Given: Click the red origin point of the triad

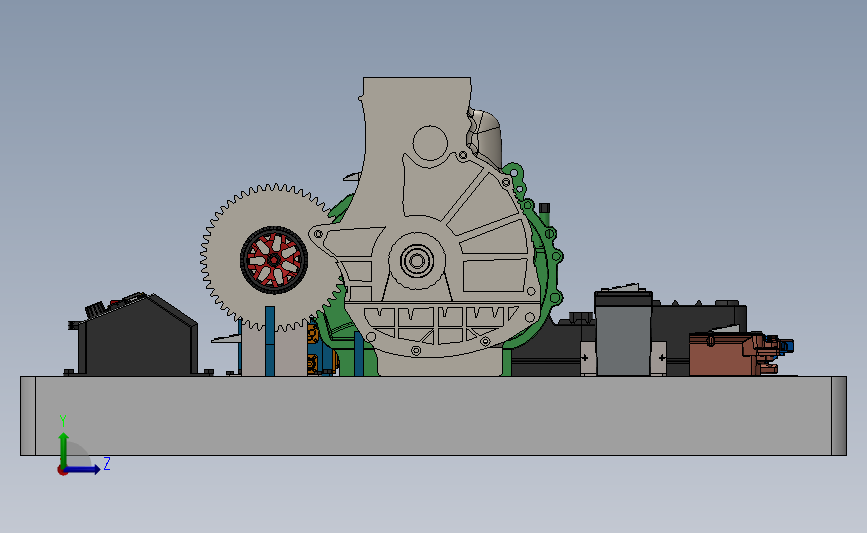Looking at the screenshot, I should 62,471.
